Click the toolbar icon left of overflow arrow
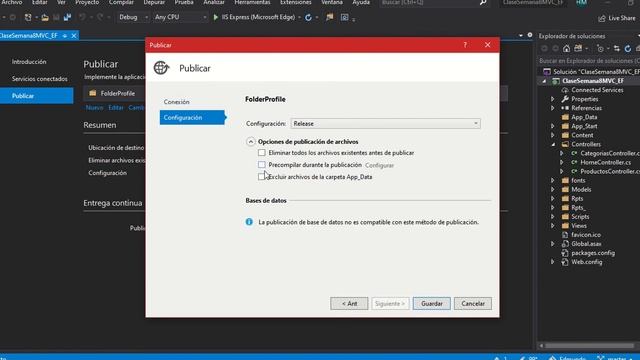Viewport: 640px width, 360px height. pyautogui.click(x=345, y=18)
